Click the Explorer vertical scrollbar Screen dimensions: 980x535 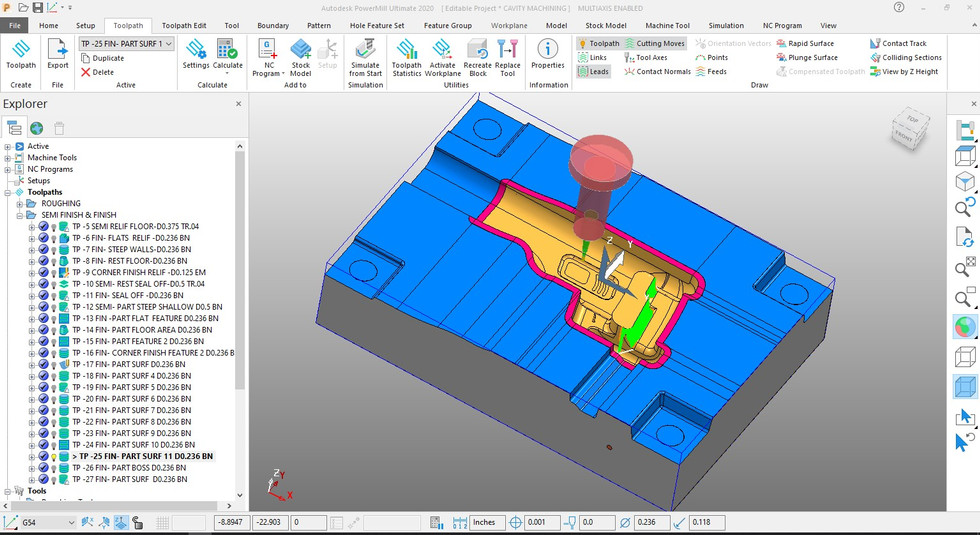click(x=239, y=269)
